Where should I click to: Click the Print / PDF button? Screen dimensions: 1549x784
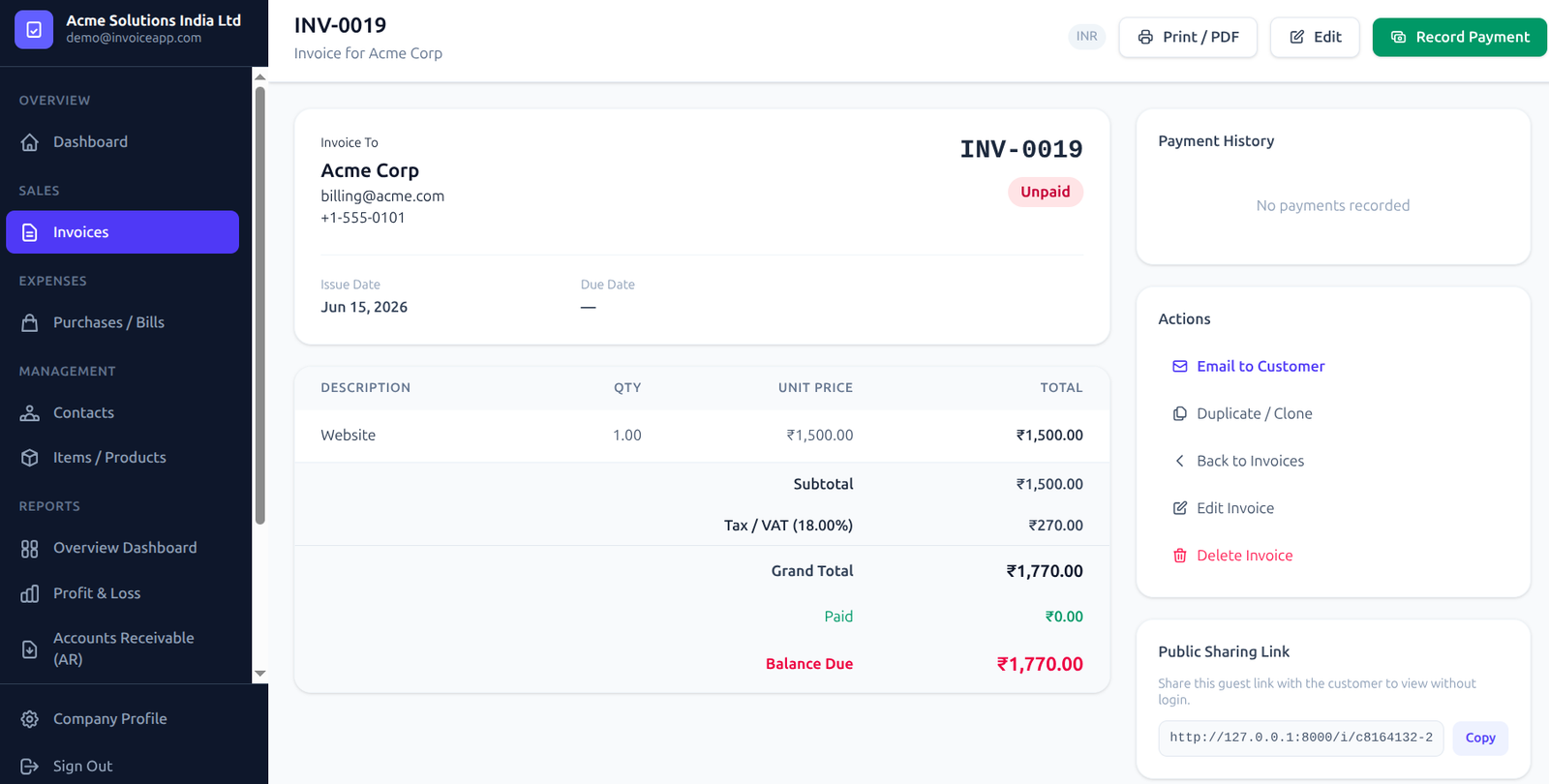(x=1188, y=37)
